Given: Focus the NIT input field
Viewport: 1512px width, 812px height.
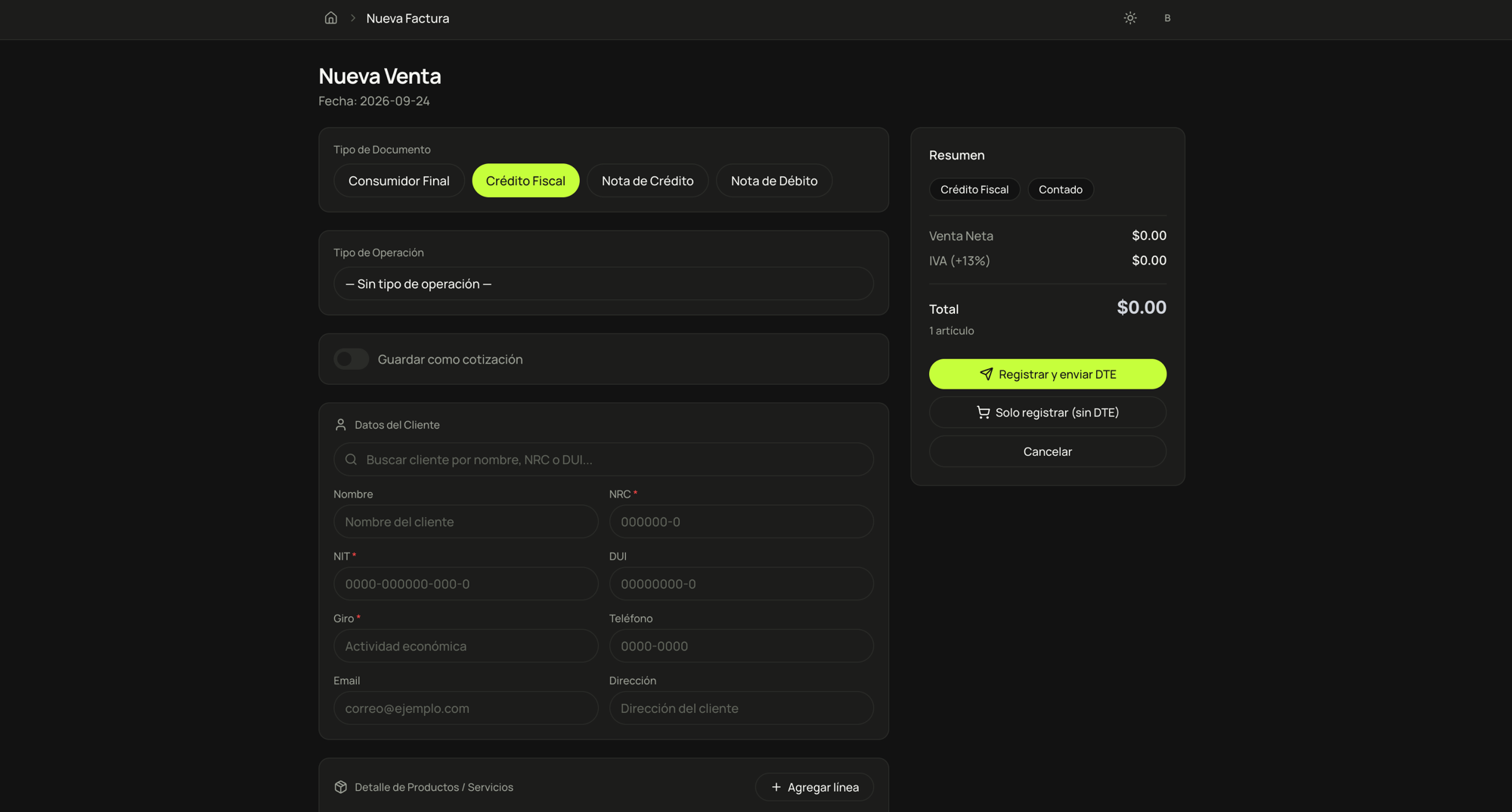Looking at the screenshot, I should tap(466, 584).
